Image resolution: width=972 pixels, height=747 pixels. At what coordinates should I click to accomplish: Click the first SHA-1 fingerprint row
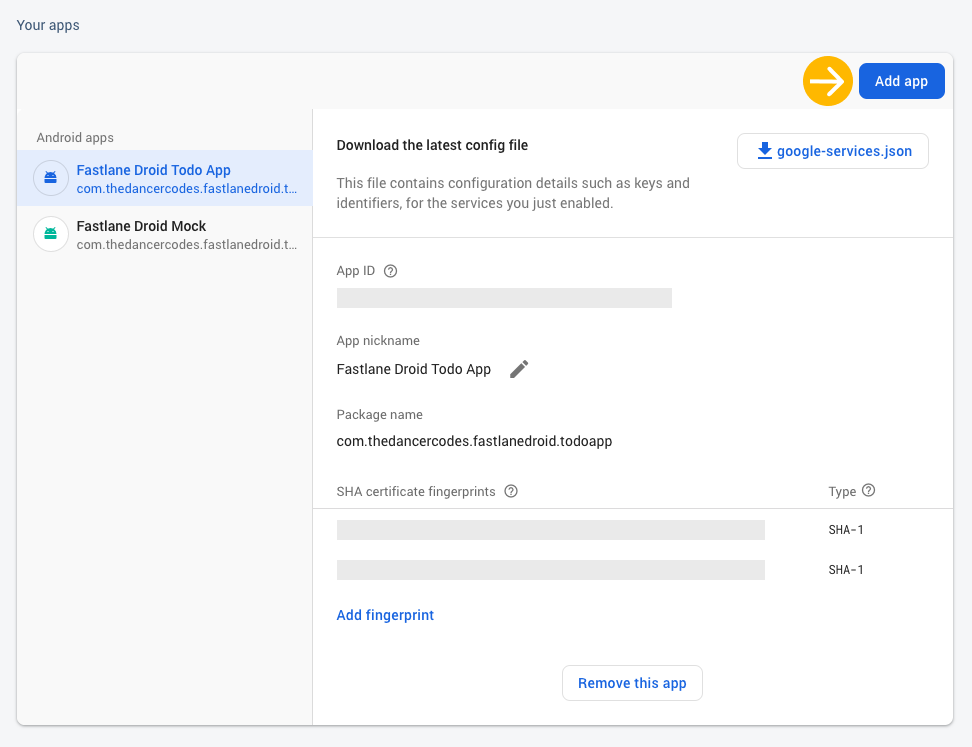pyautogui.click(x=550, y=530)
